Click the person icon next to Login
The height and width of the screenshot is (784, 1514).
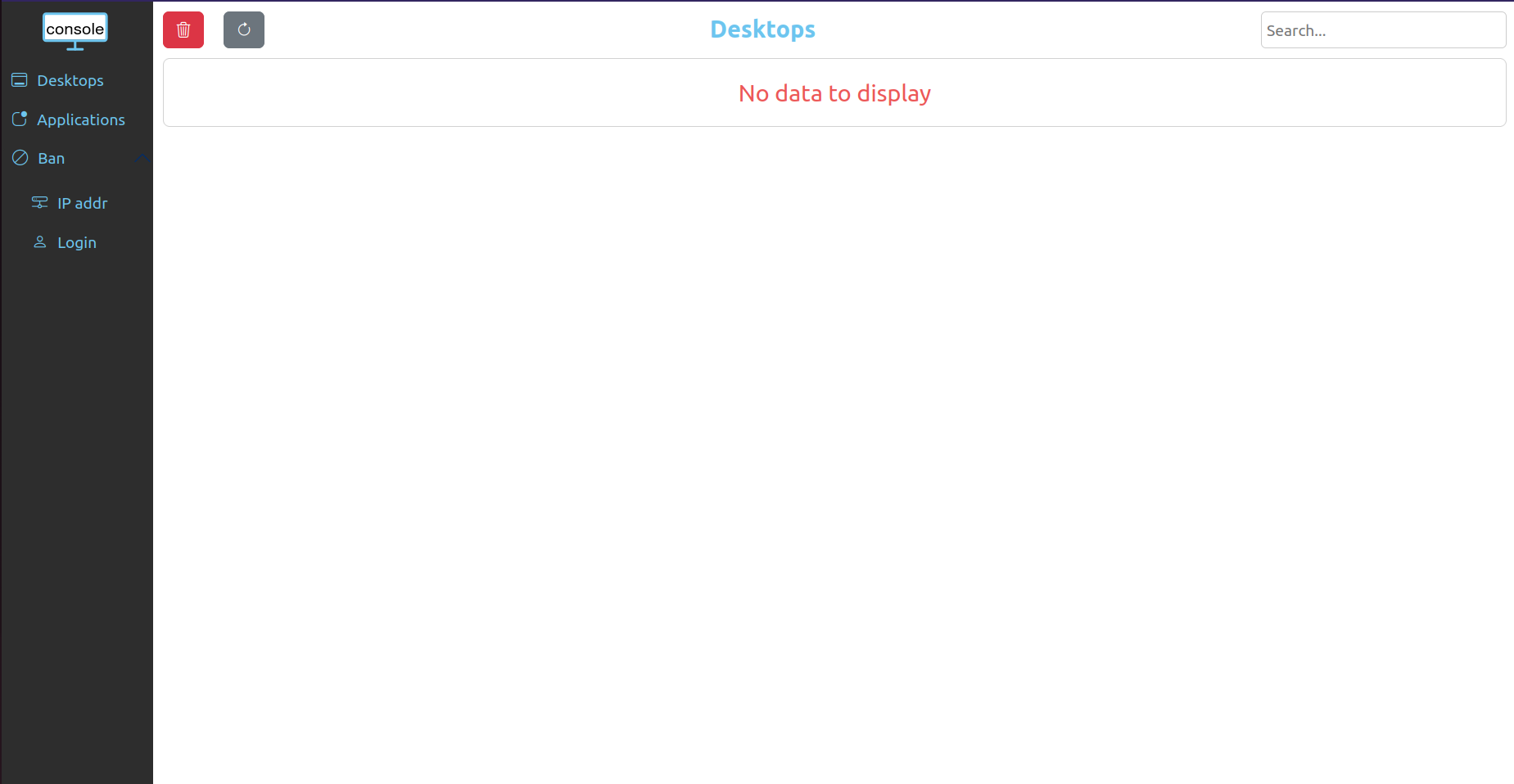pos(39,241)
